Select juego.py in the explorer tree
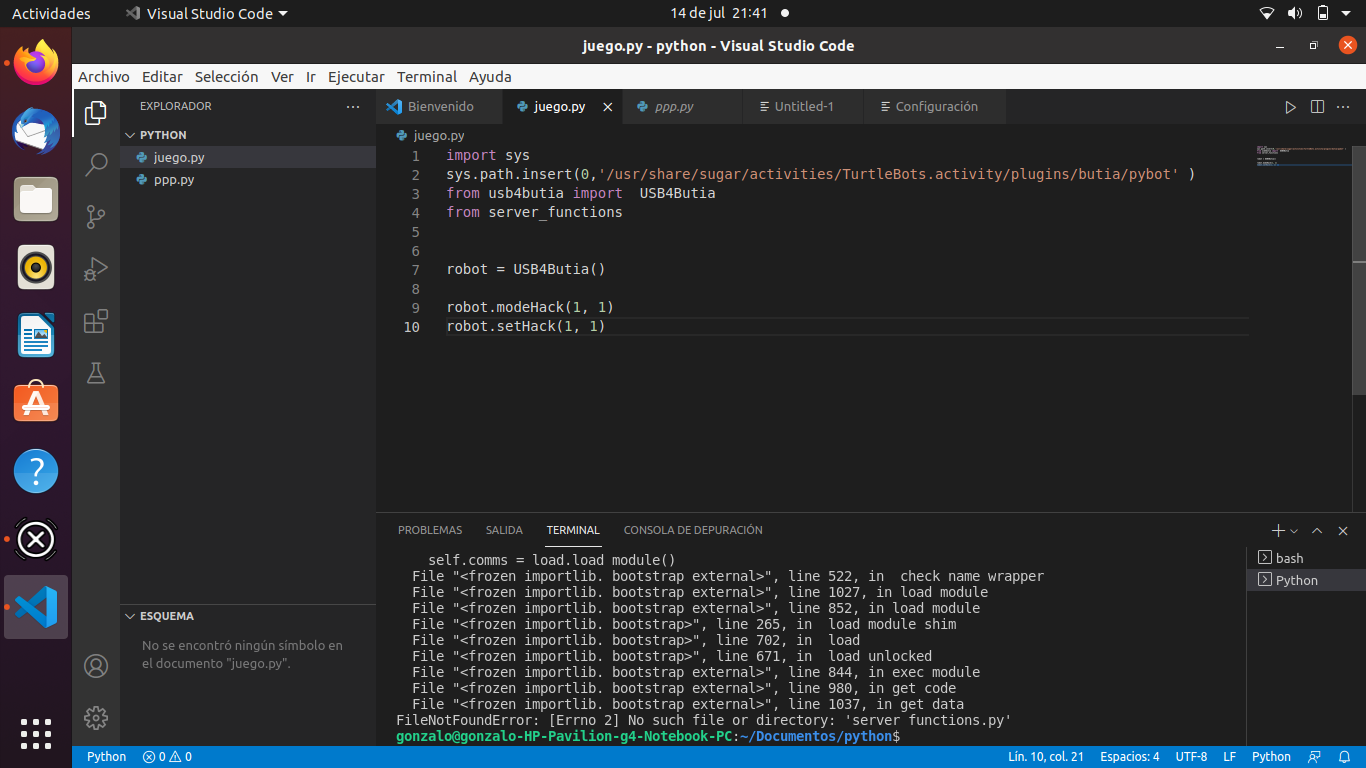1366x768 pixels. (248, 157)
